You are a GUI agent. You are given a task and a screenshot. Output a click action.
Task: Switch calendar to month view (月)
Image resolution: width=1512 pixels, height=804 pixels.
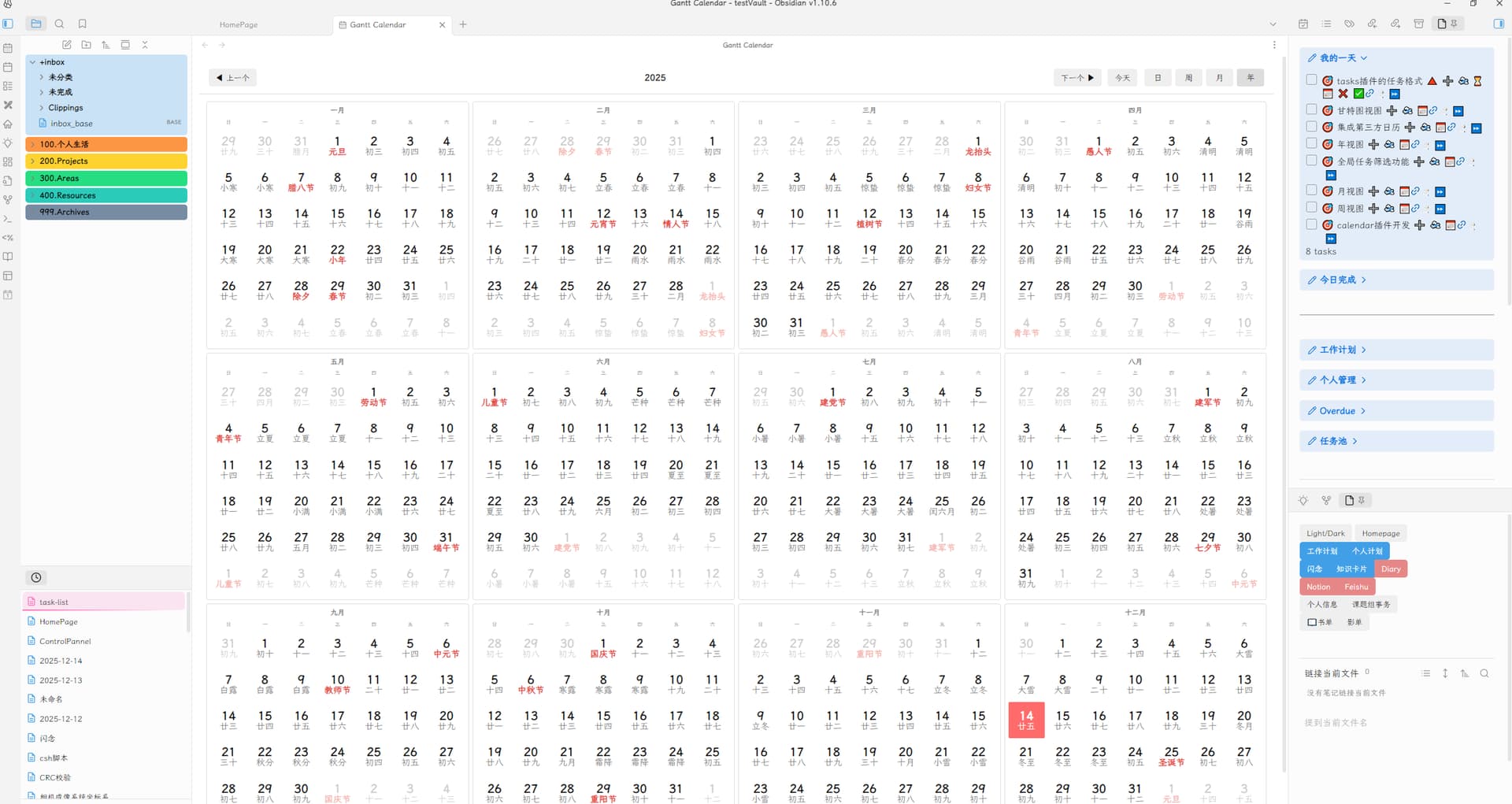pyautogui.click(x=1219, y=78)
